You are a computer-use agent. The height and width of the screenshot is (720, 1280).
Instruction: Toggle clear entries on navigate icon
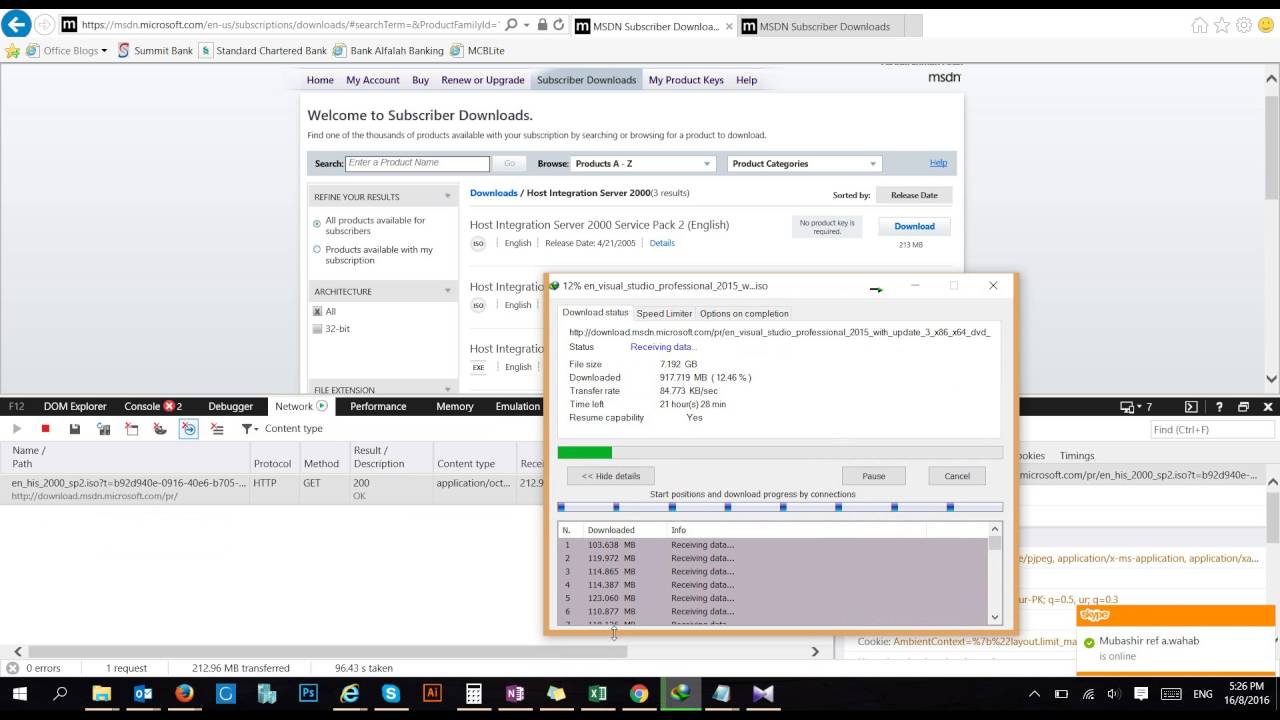coord(188,429)
